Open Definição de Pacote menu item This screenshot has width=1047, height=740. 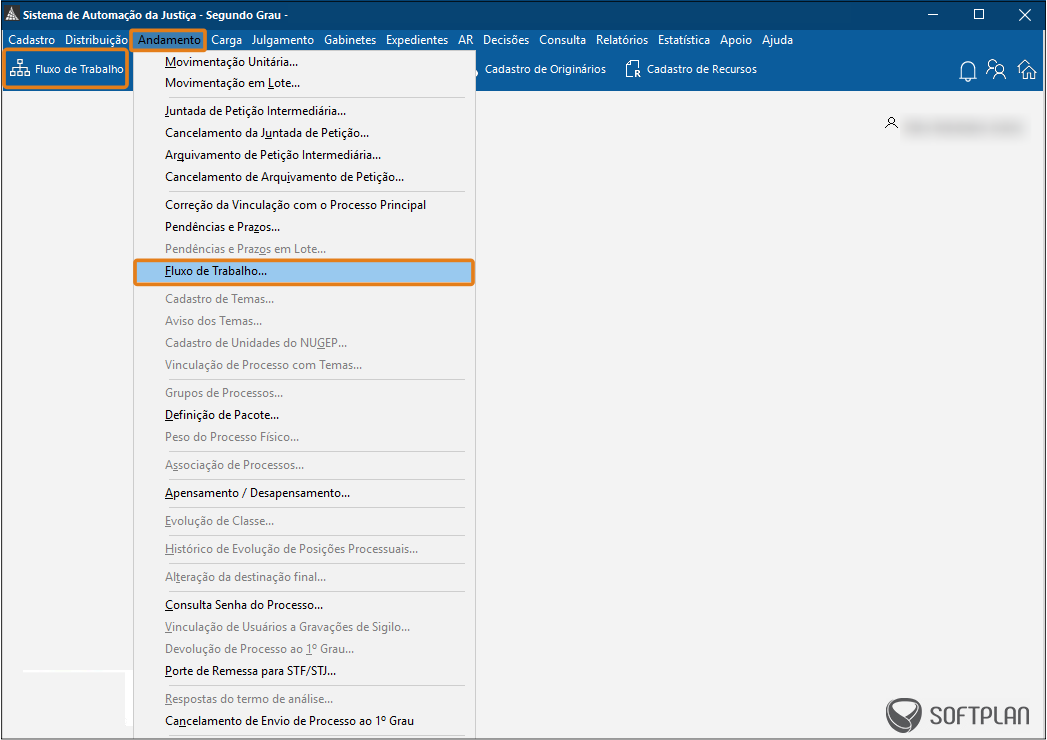tap(221, 415)
